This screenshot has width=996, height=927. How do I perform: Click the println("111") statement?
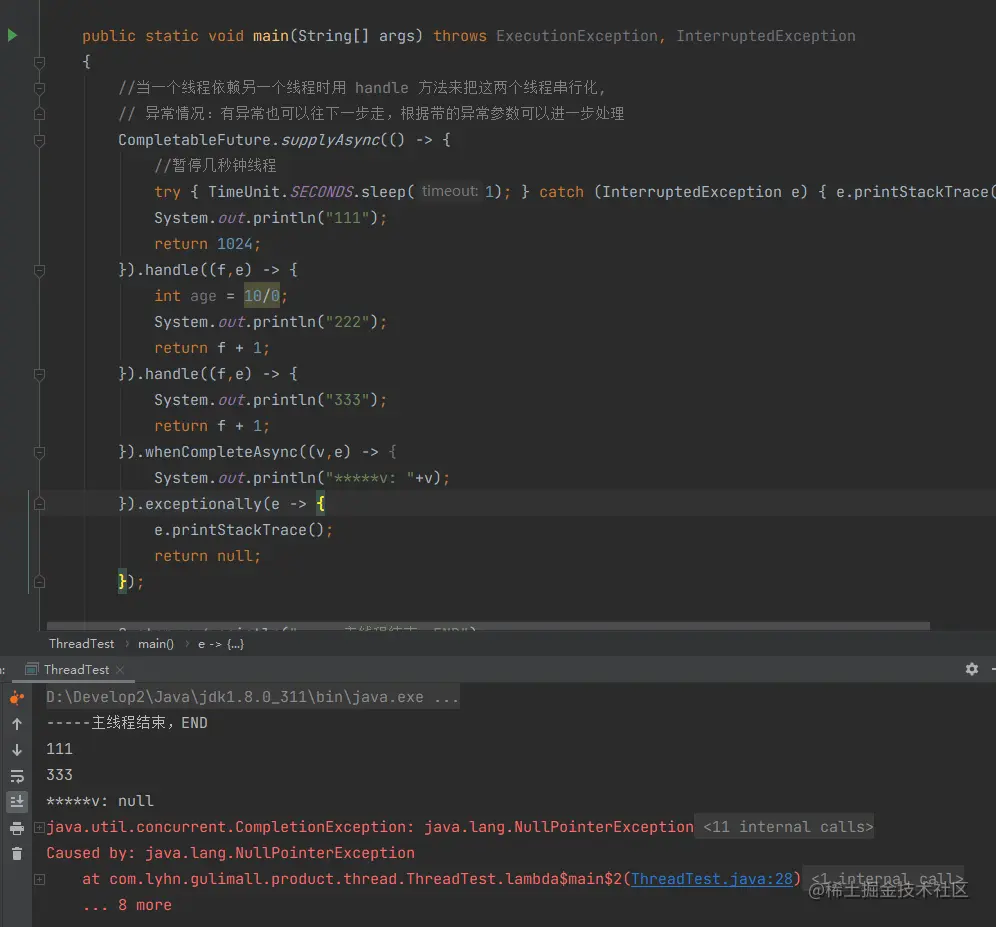(271, 218)
